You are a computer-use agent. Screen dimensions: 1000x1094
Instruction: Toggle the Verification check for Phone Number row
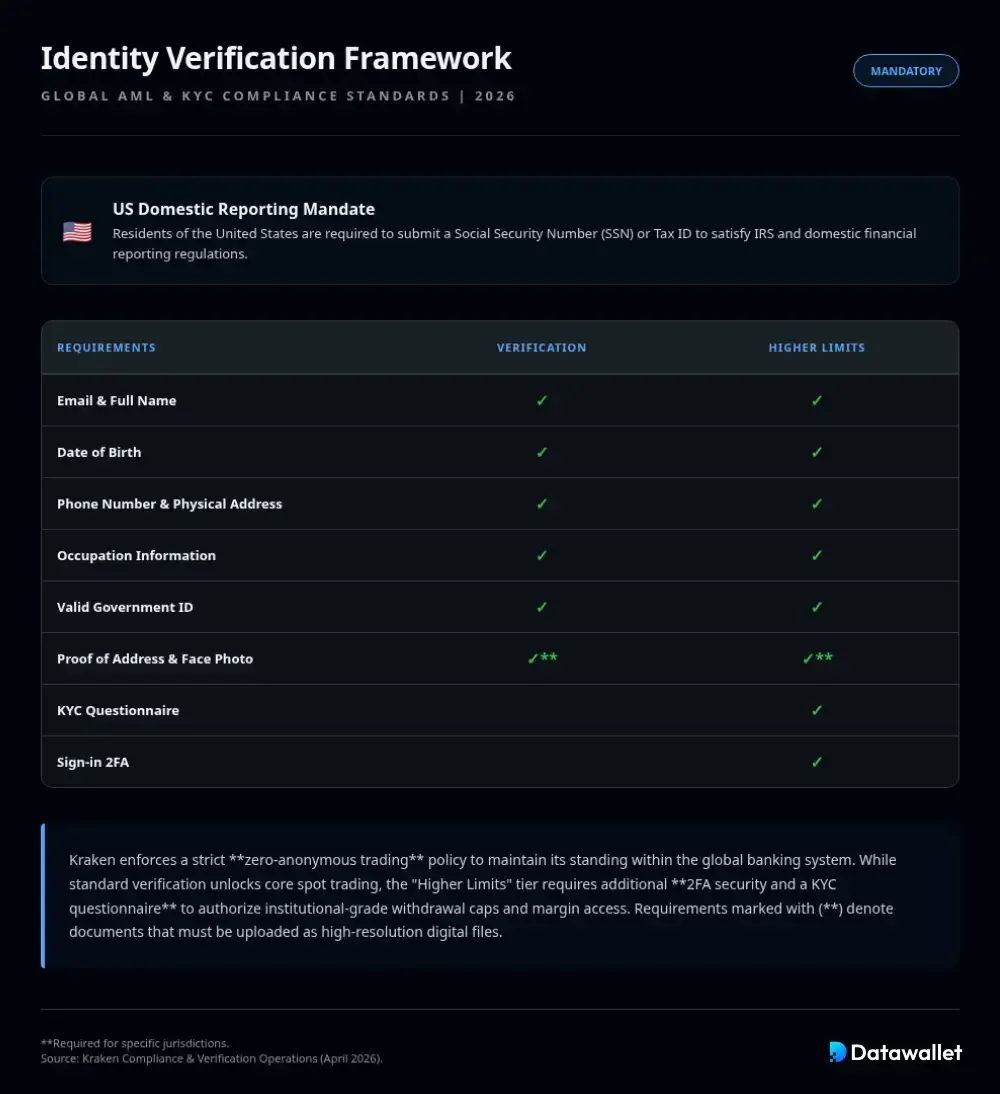541,503
